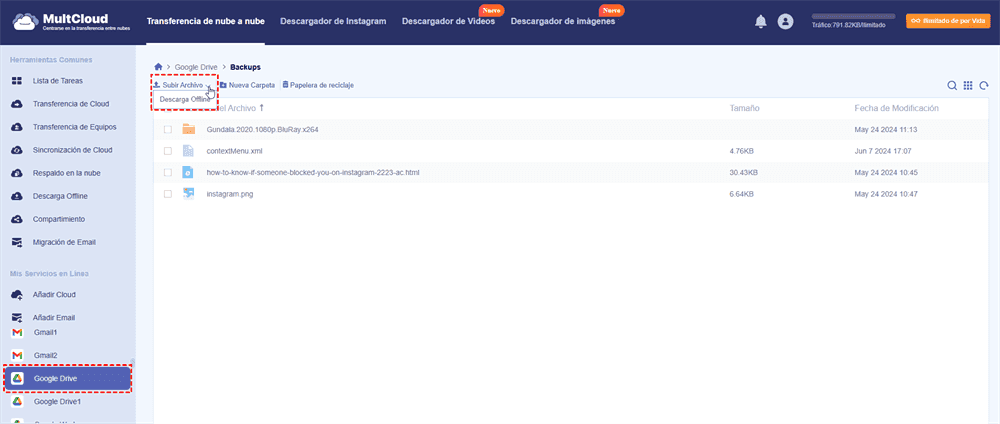Check the instagram.png checkbox

pyautogui.click(x=168, y=194)
